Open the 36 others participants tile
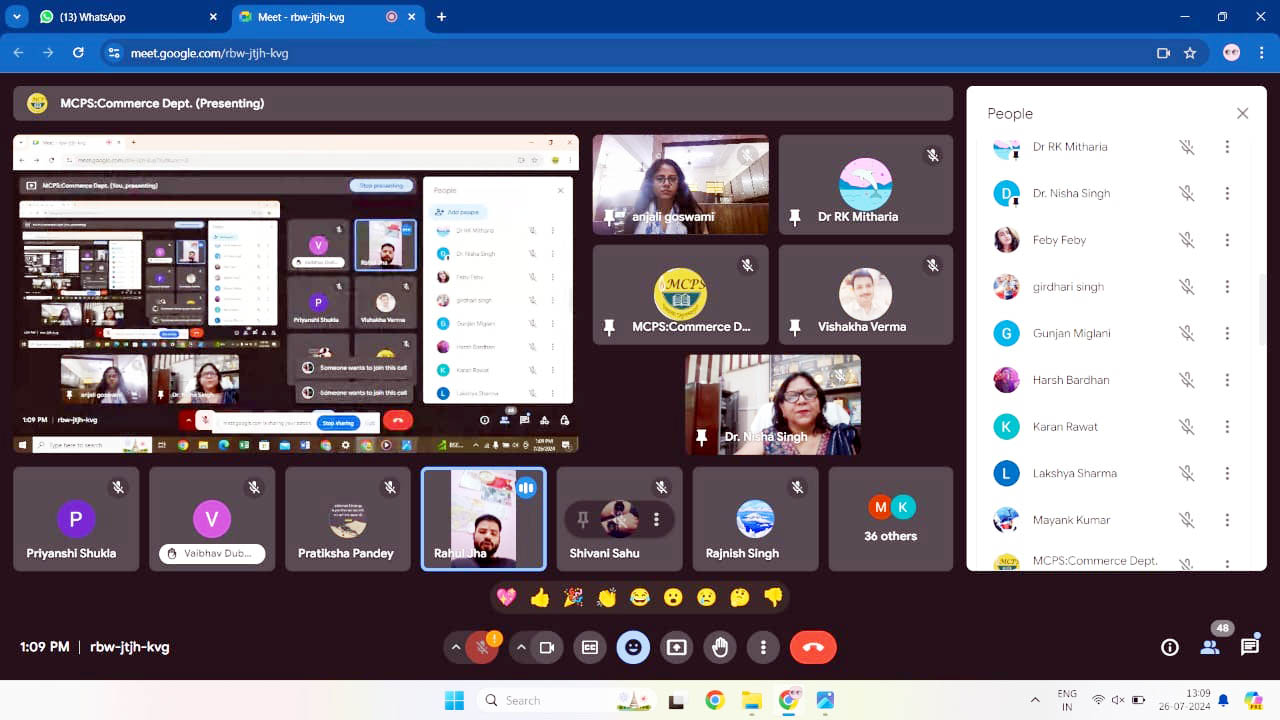The image size is (1280, 720). (x=890, y=519)
